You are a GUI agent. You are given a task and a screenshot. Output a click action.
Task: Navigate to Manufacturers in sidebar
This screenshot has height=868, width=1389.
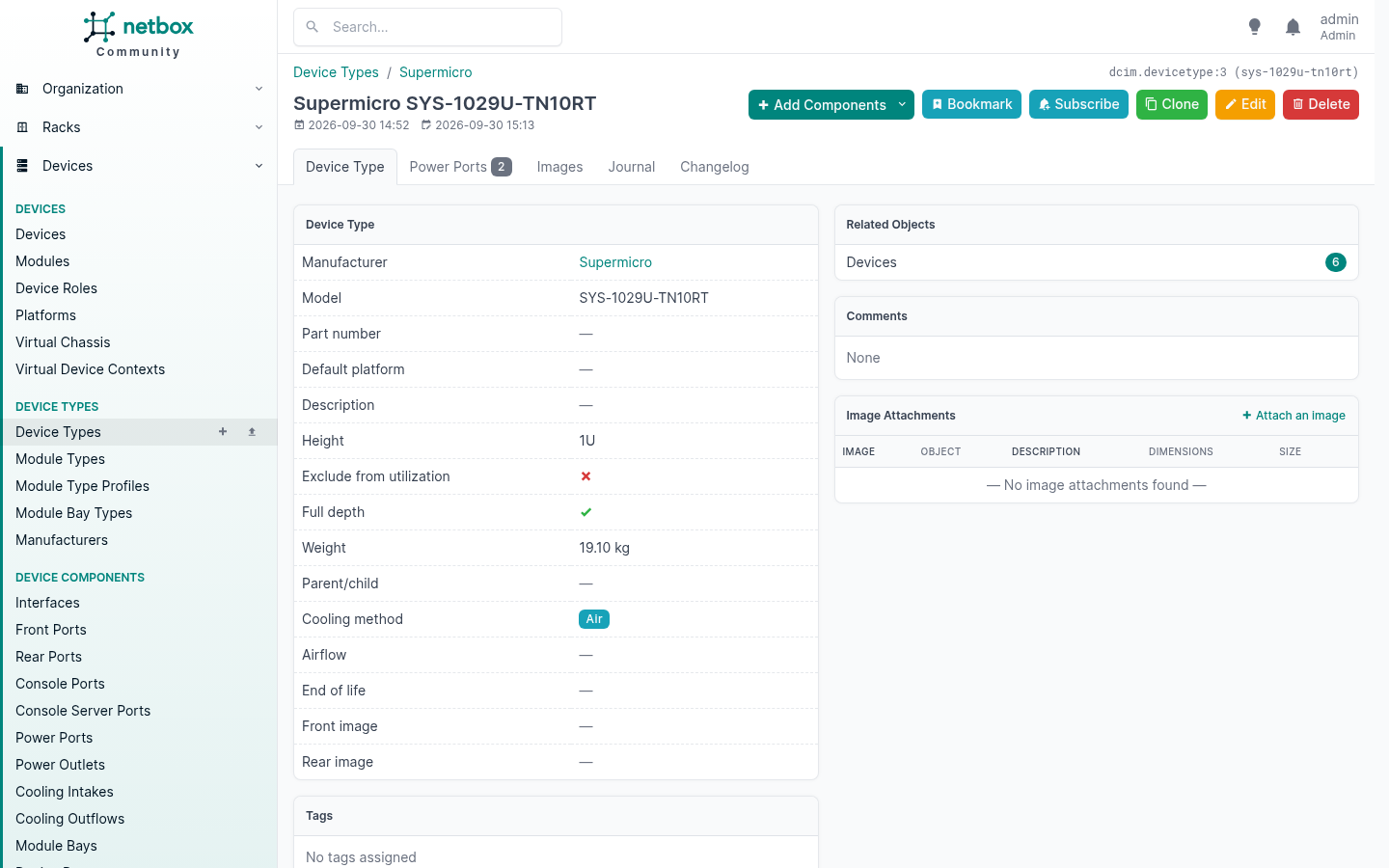62,540
